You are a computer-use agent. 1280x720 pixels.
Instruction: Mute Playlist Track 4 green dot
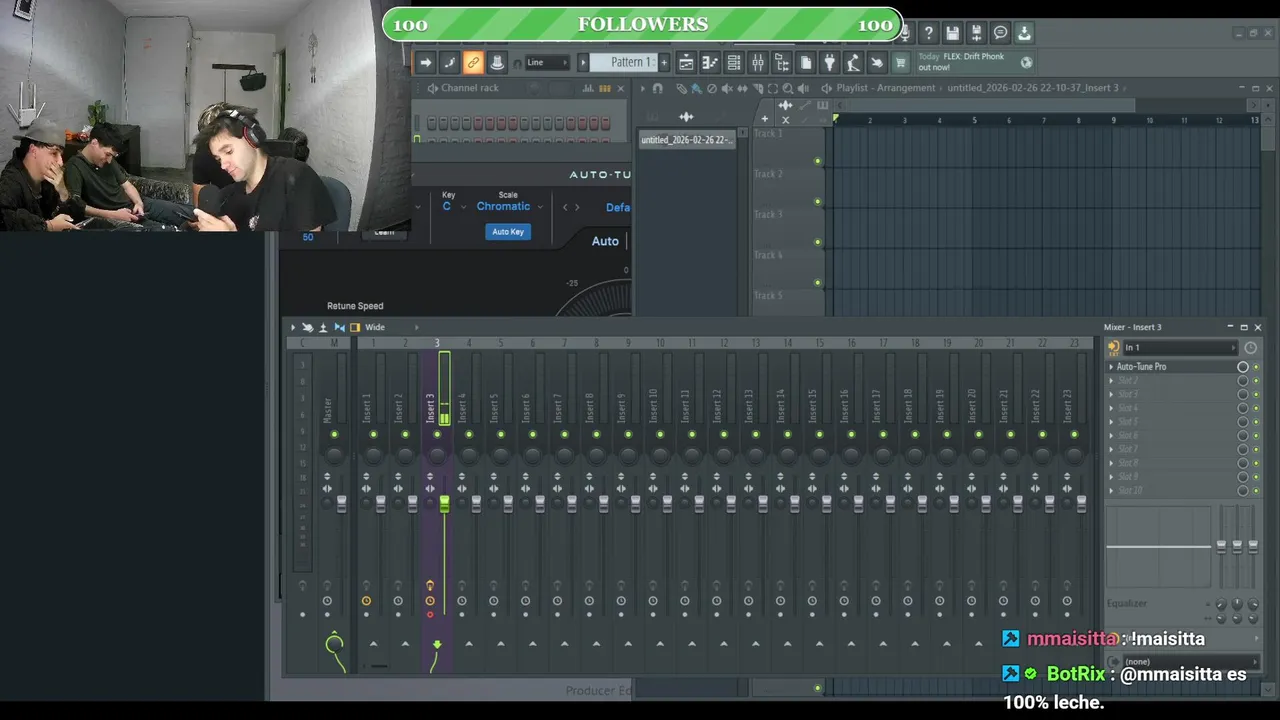(818, 283)
